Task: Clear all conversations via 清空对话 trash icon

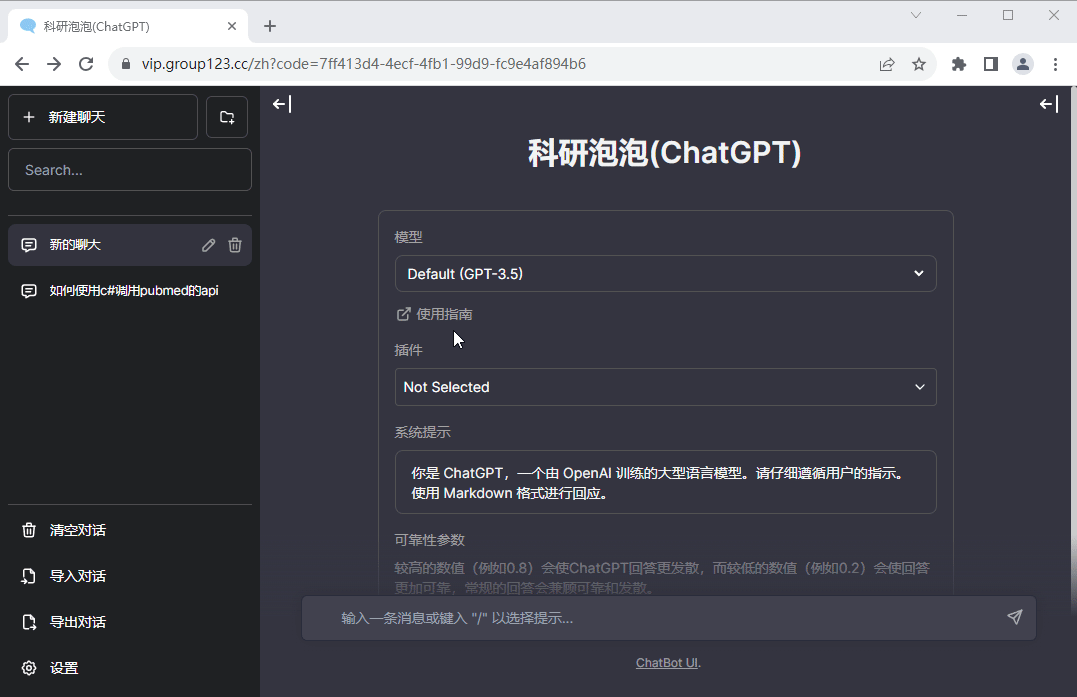Action: pyautogui.click(x=28, y=529)
